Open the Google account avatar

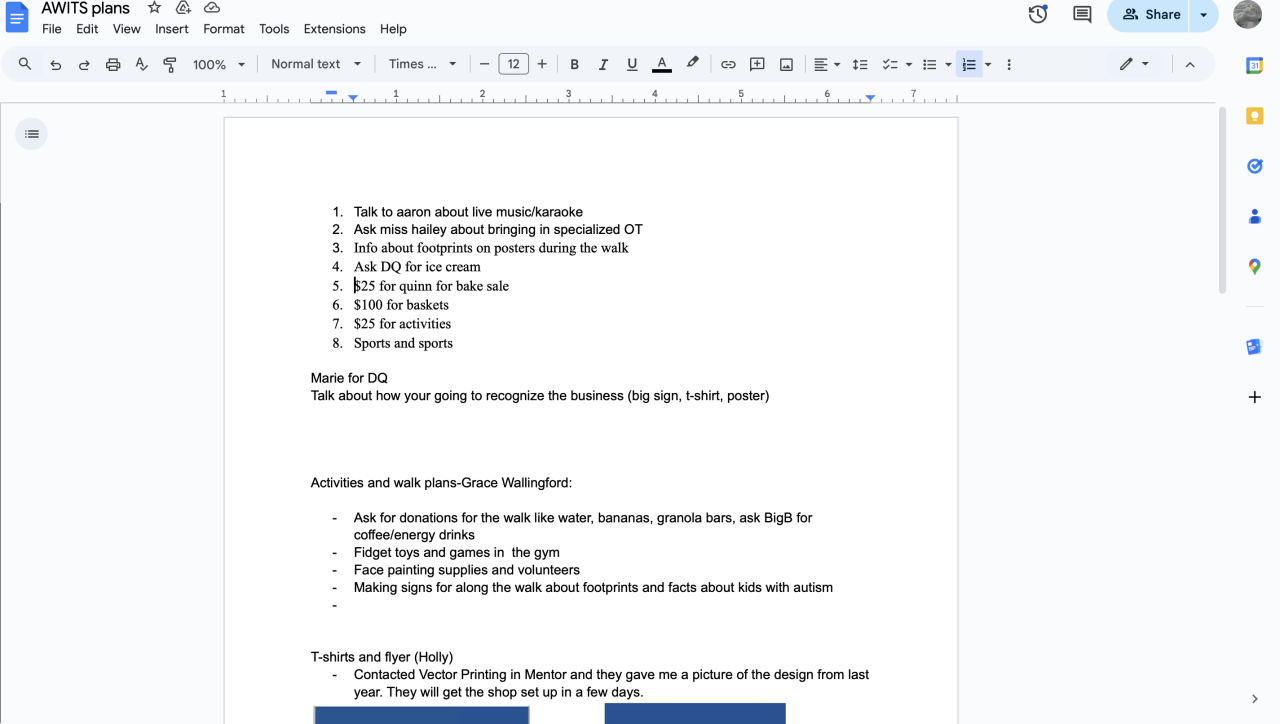pyautogui.click(x=1247, y=14)
